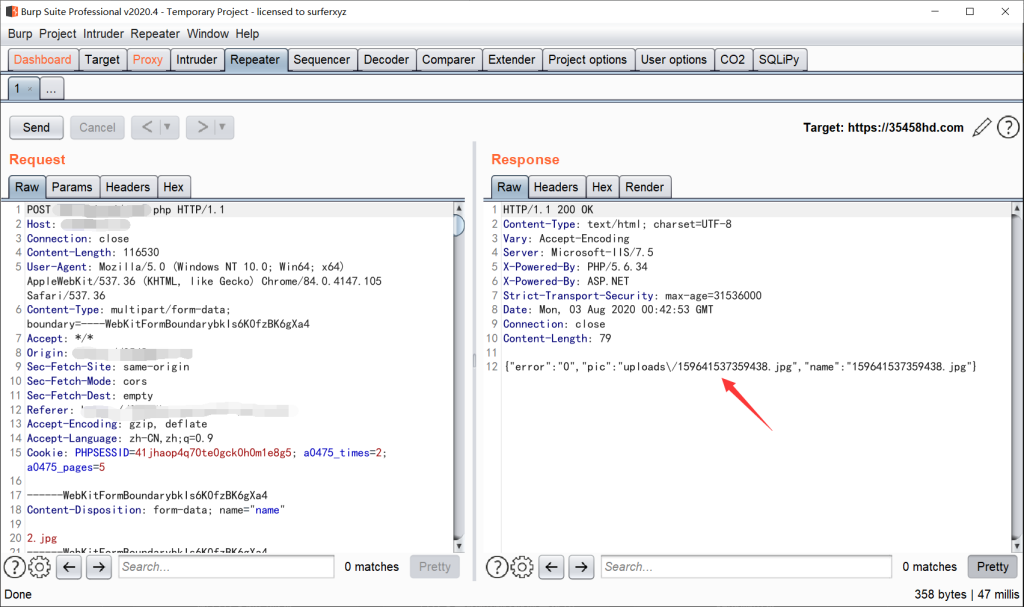This screenshot has height=607, width=1024.
Task: Open the Burp menu
Action: click(x=20, y=34)
